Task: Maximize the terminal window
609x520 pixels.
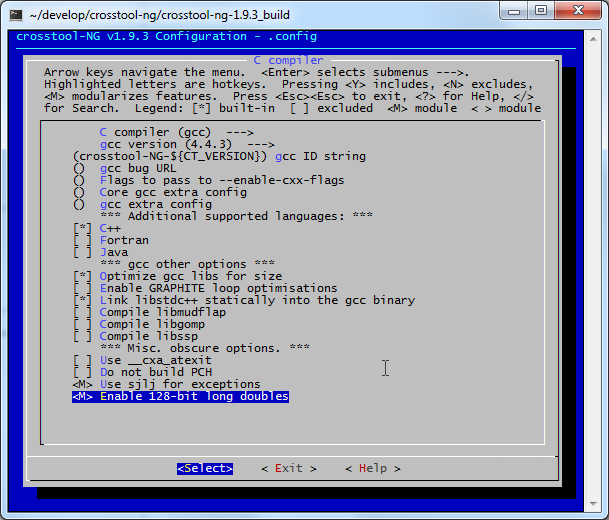Action: (x=541, y=11)
